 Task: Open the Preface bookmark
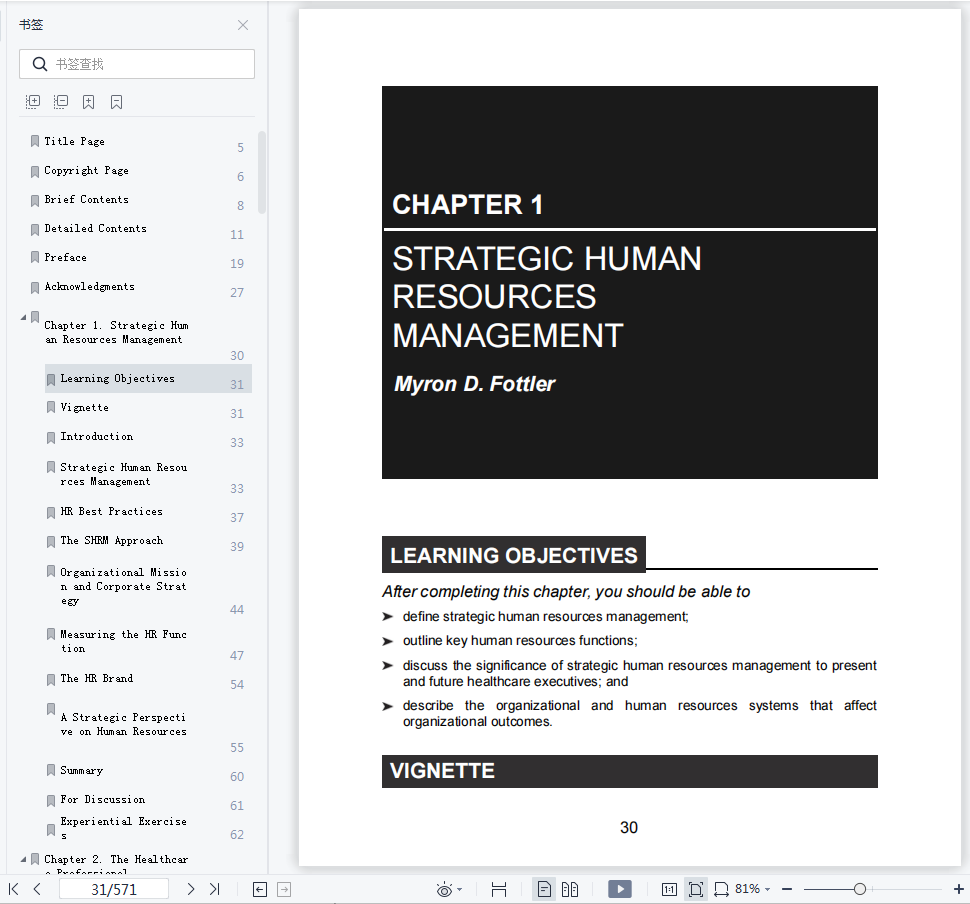66,257
